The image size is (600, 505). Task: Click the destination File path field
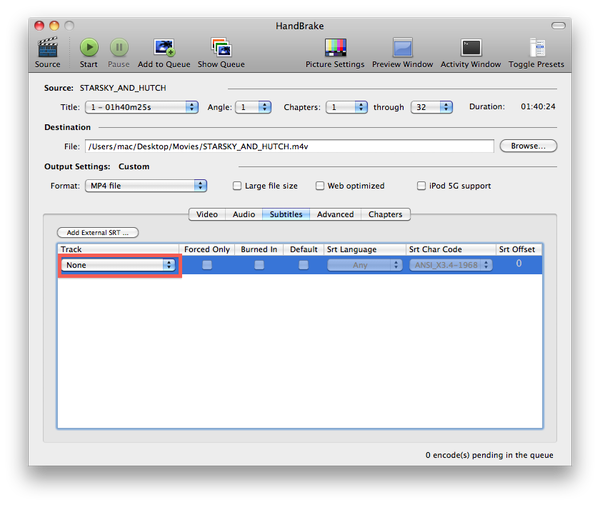289,146
